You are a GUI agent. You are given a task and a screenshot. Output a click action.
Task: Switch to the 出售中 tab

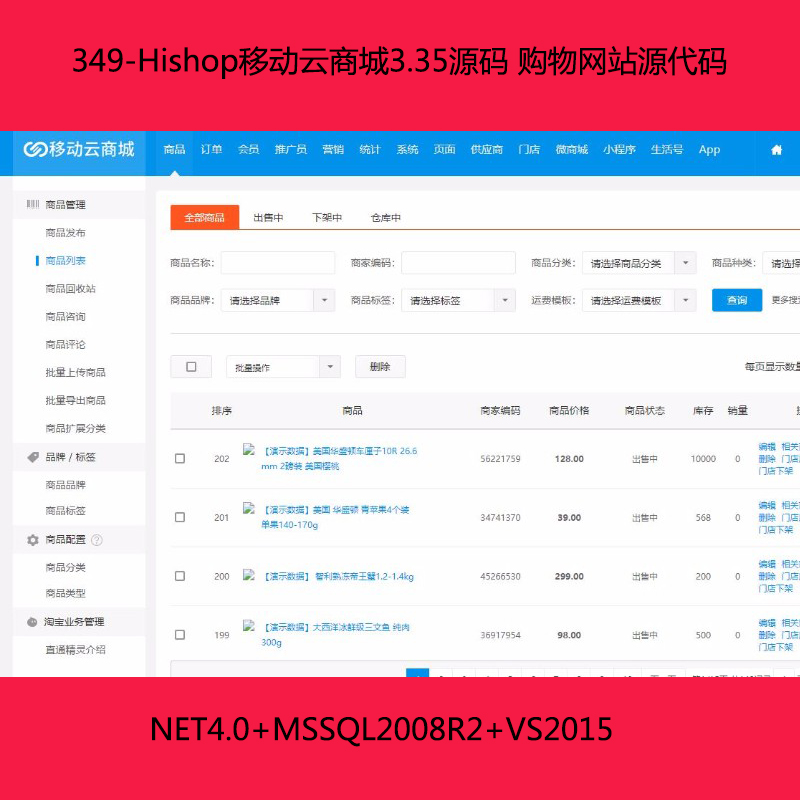(268, 218)
